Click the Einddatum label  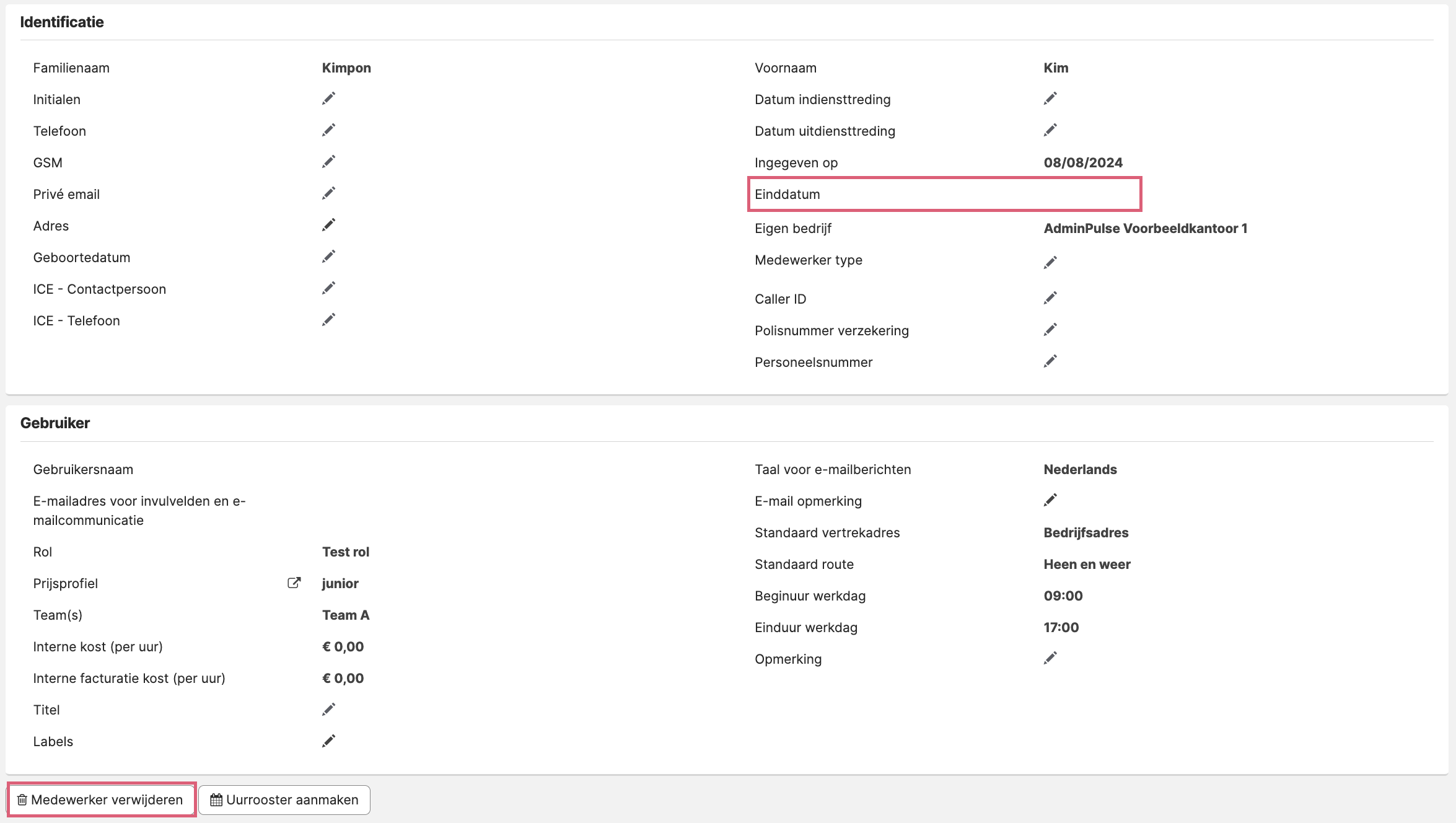(787, 195)
